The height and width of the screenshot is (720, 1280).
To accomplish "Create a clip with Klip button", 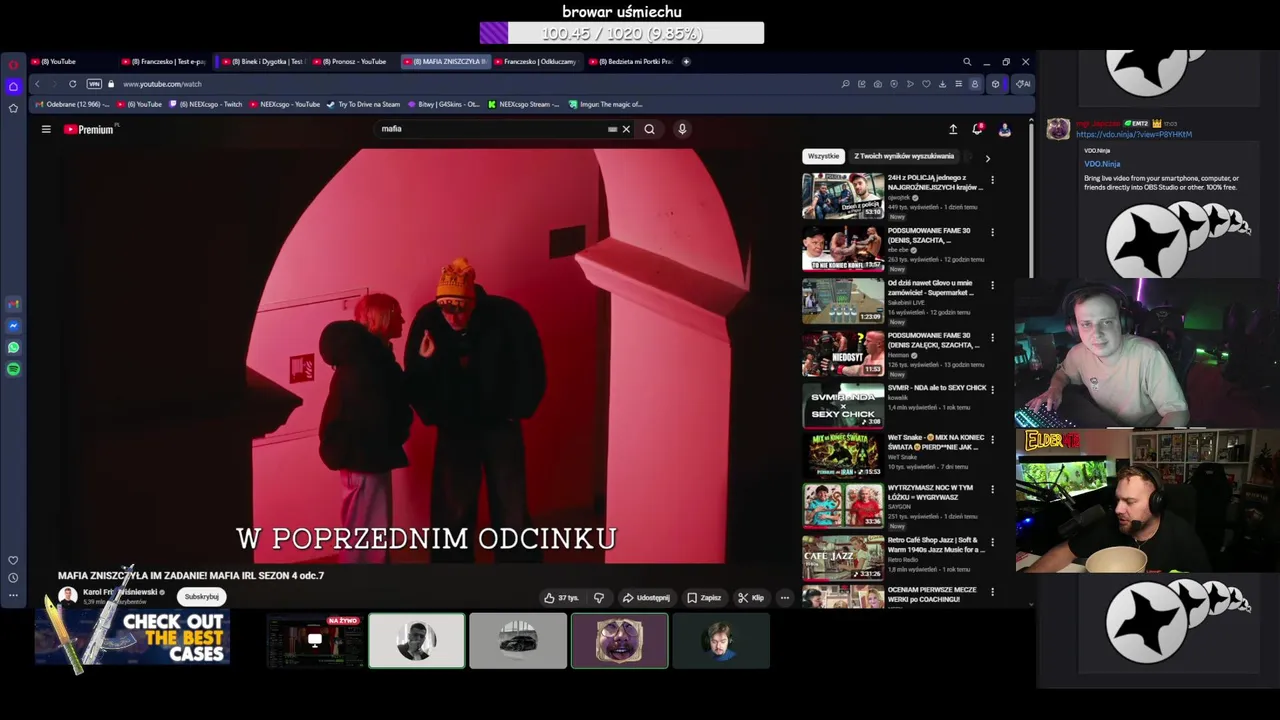I will [x=751, y=598].
